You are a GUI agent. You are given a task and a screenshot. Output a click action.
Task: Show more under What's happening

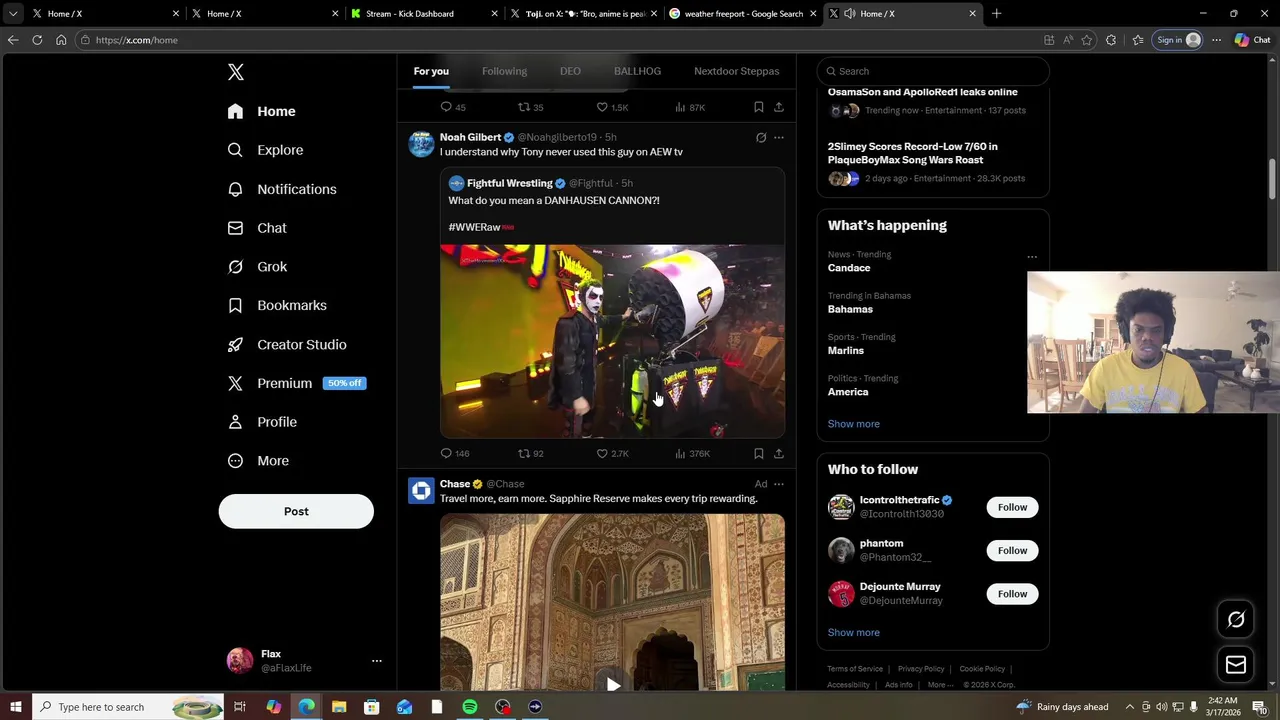tap(854, 424)
